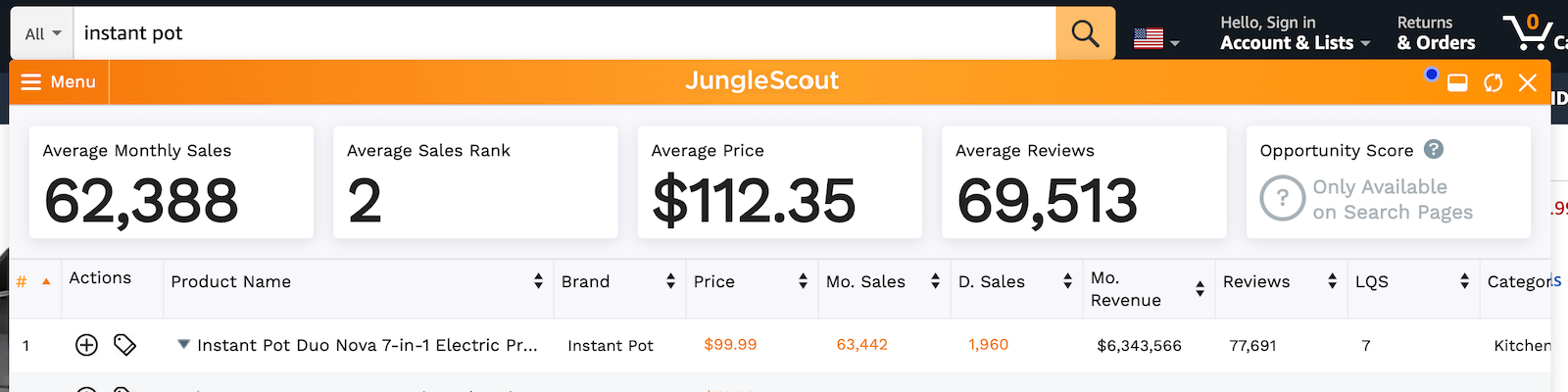
Task: Click the Returns & Orders link
Action: pos(1436,33)
